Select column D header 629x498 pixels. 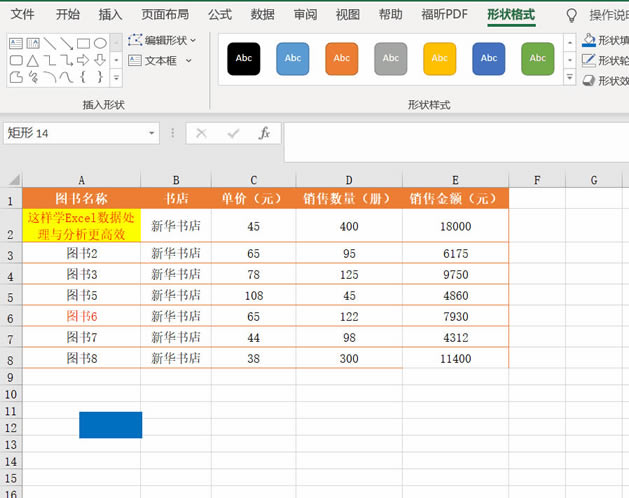[349, 180]
